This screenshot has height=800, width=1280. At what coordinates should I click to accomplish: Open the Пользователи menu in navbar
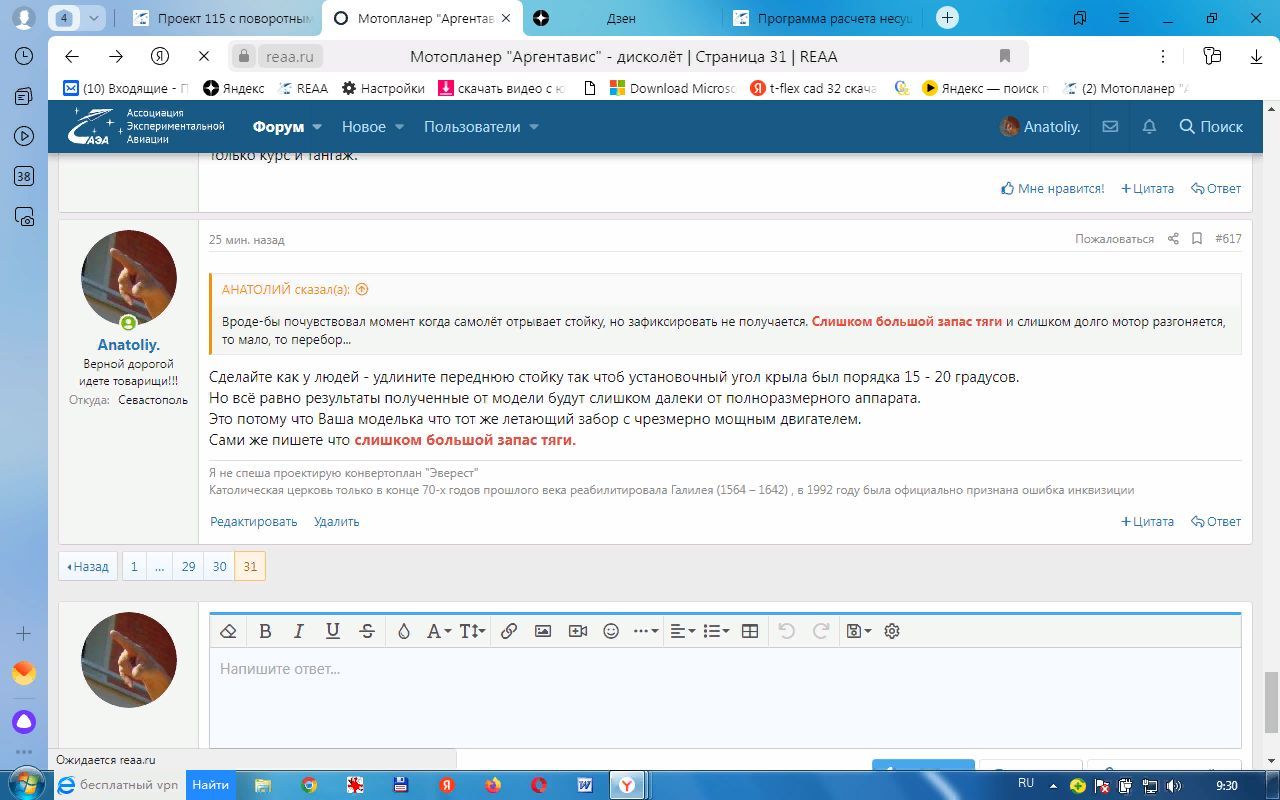tap(481, 127)
